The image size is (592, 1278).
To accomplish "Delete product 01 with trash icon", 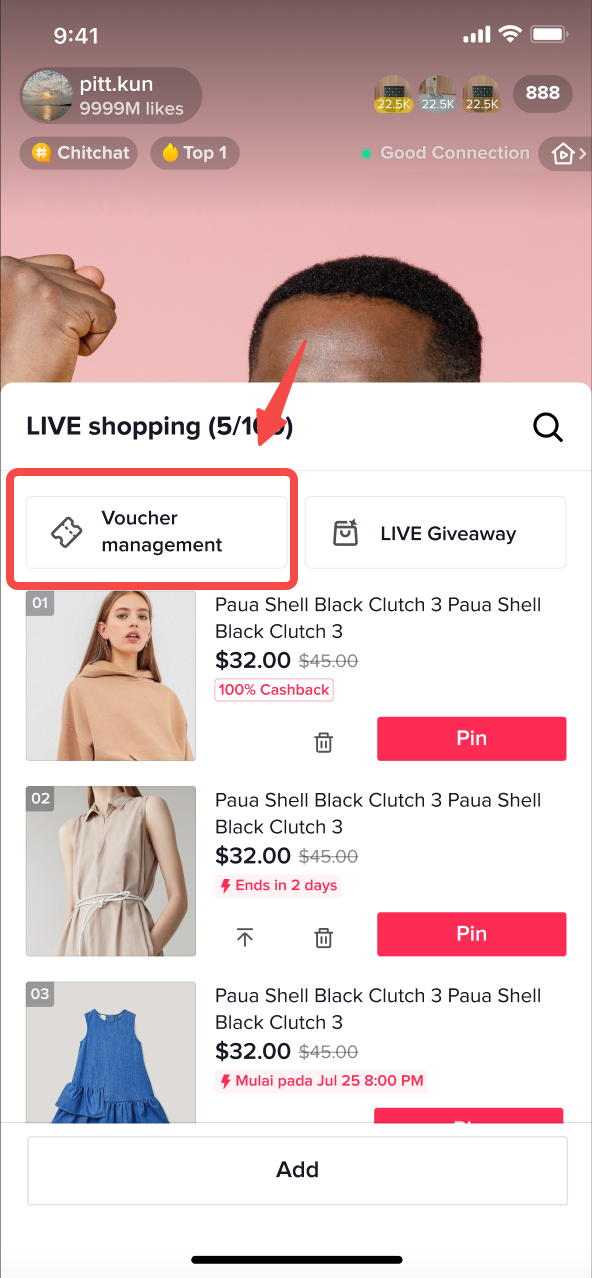I will pyautogui.click(x=324, y=742).
